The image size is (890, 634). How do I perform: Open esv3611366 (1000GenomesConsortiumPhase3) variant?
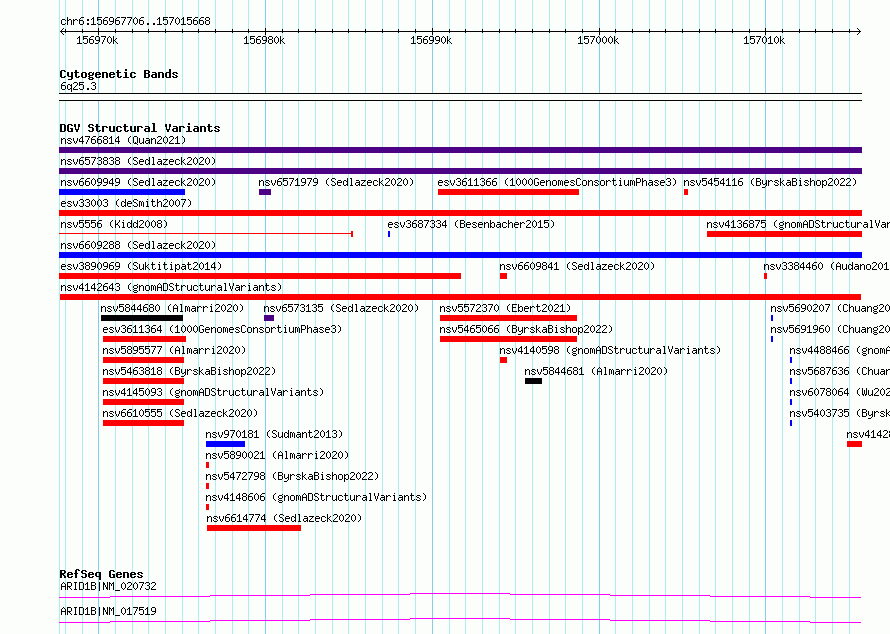(x=557, y=182)
